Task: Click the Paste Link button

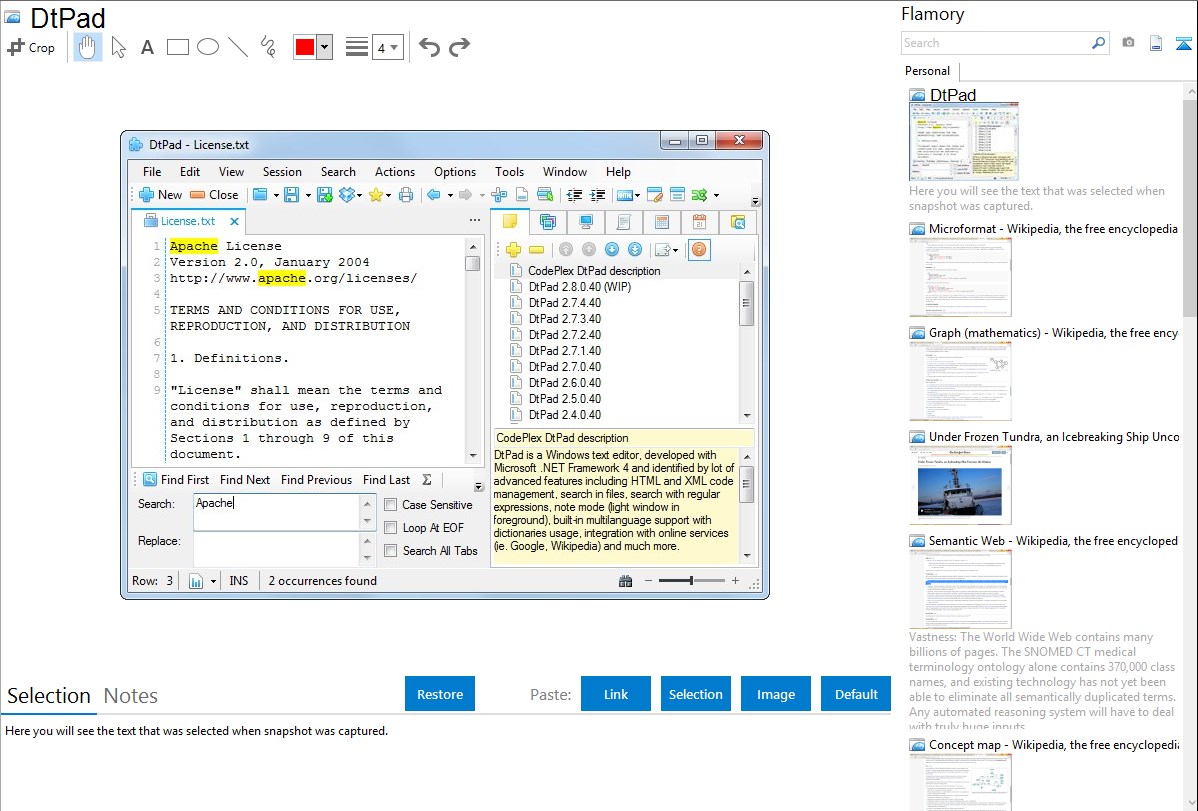Action: click(x=615, y=694)
